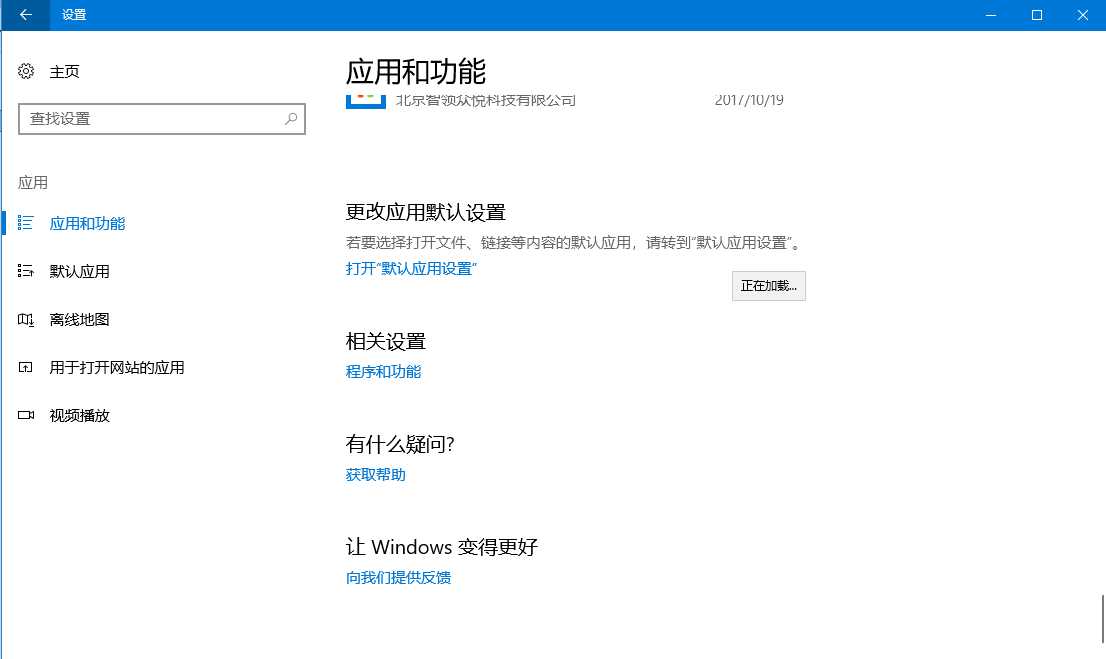Open the 默认应用 settings section

80,271
